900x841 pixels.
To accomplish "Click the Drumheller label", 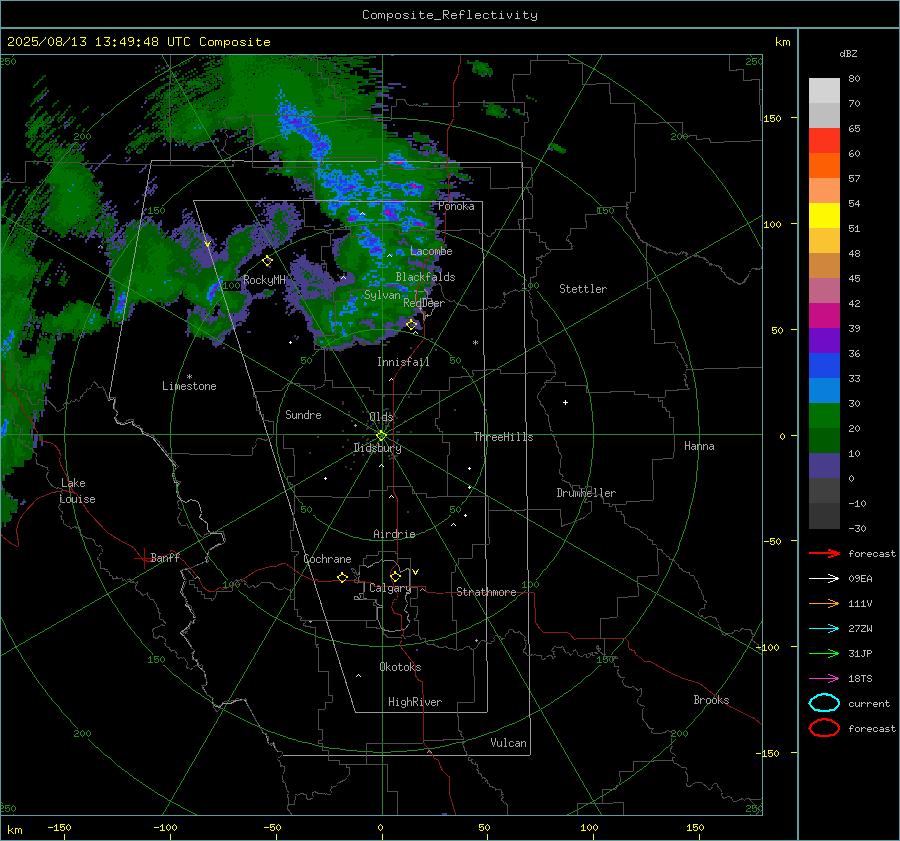I will point(586,493).
